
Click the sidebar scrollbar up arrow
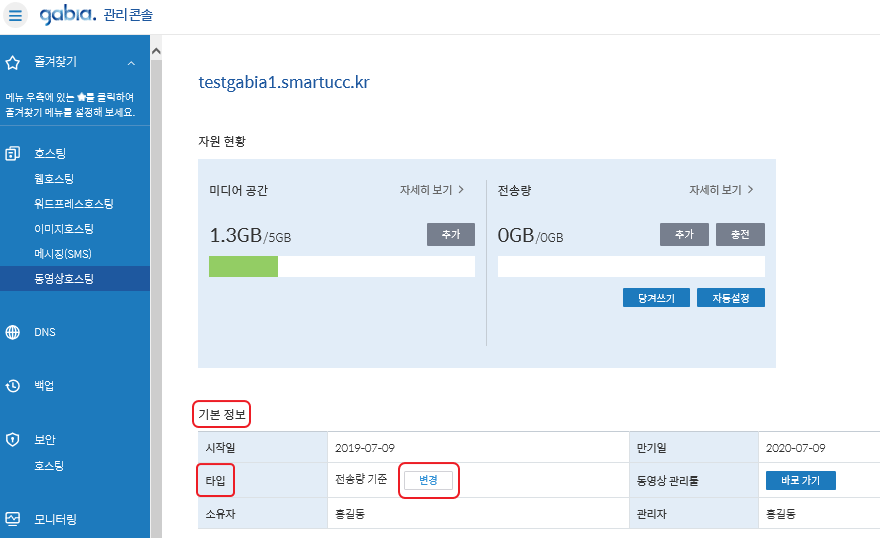pos(156,51)
